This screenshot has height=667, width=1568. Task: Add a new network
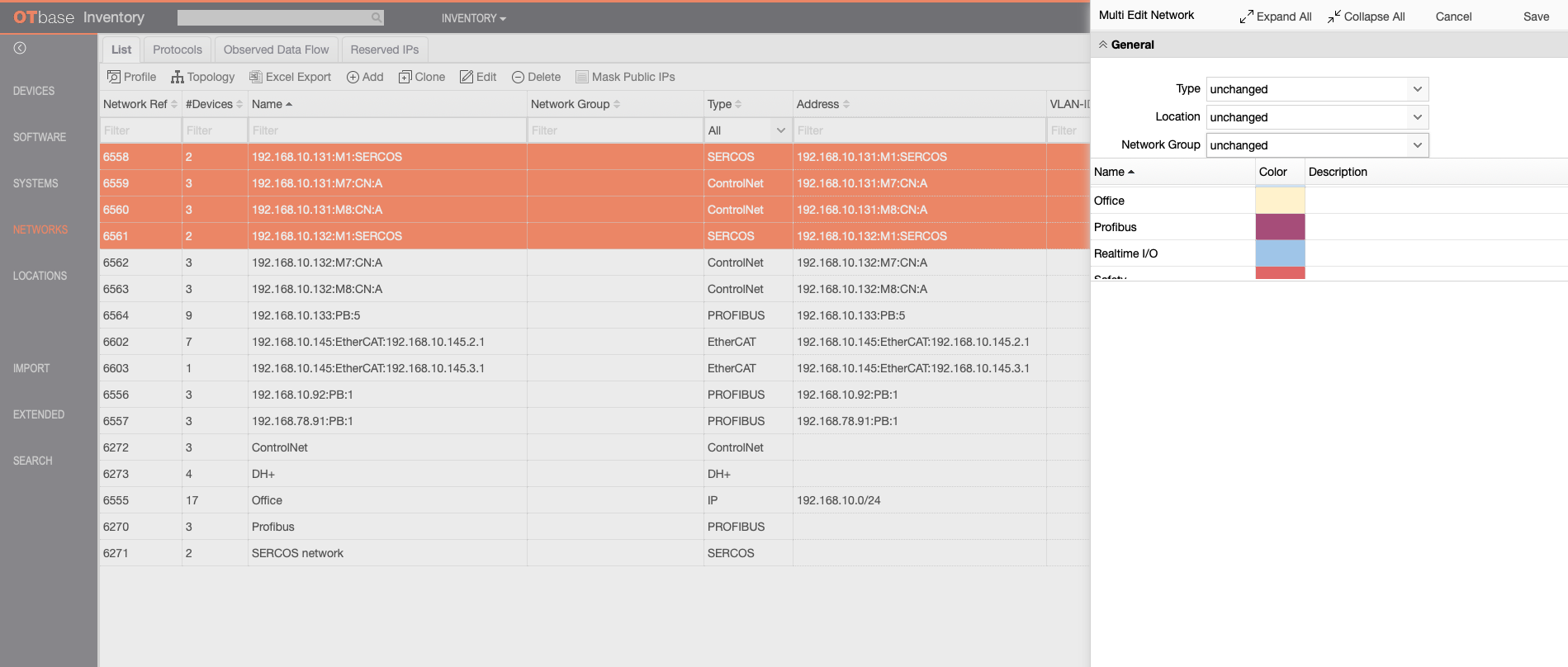365,77
